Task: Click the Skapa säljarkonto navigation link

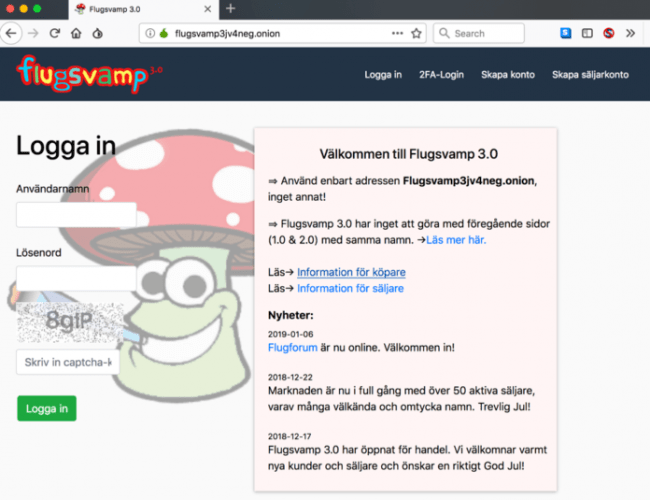Action: pyautogui.click(x=590, y=75)
